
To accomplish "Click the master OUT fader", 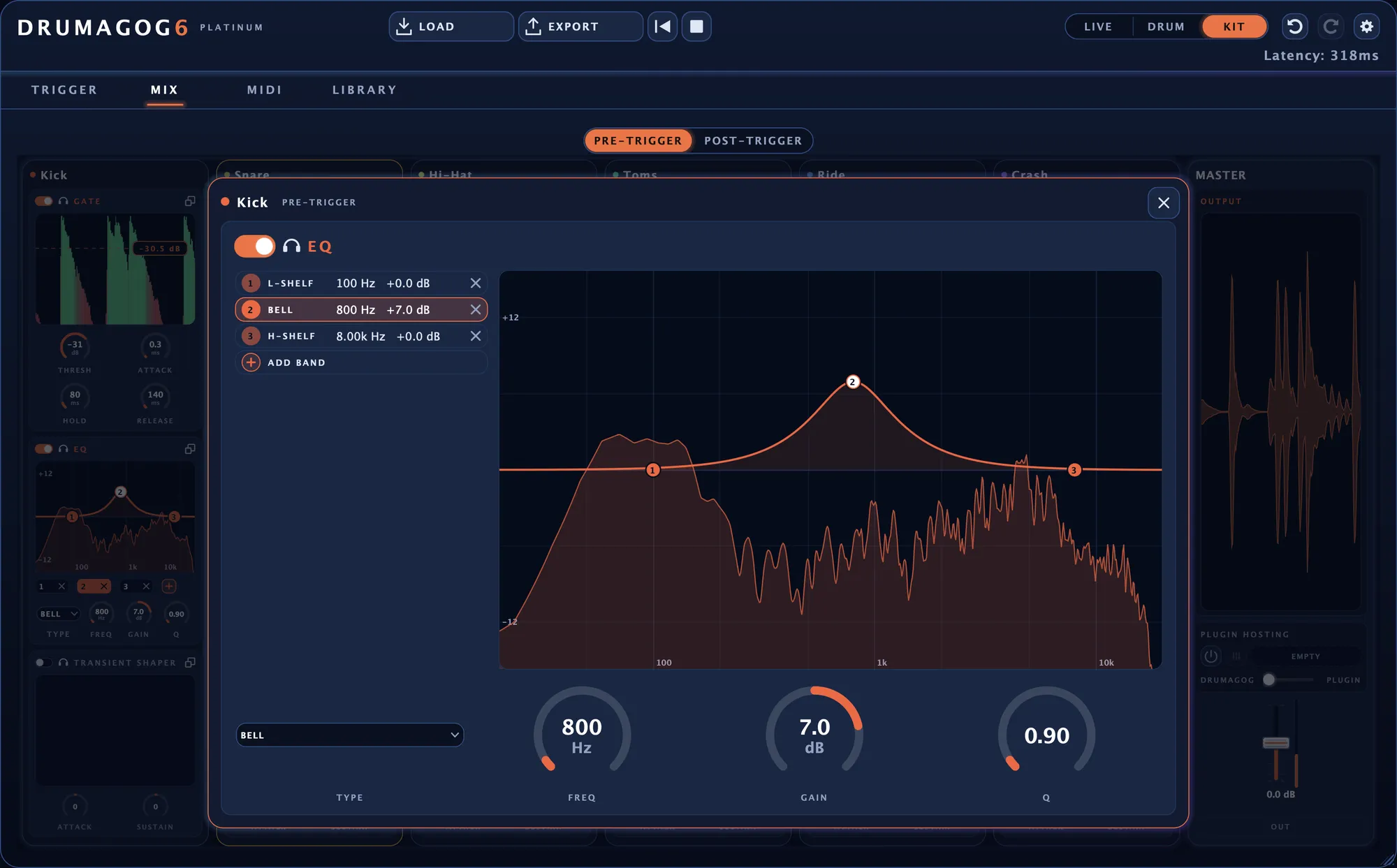I will (1275, 742).
